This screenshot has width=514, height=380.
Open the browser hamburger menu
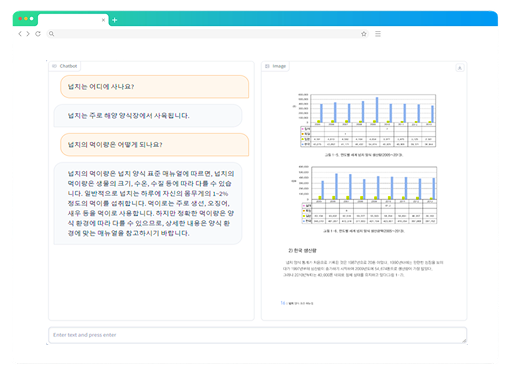(x=378, y=34)
